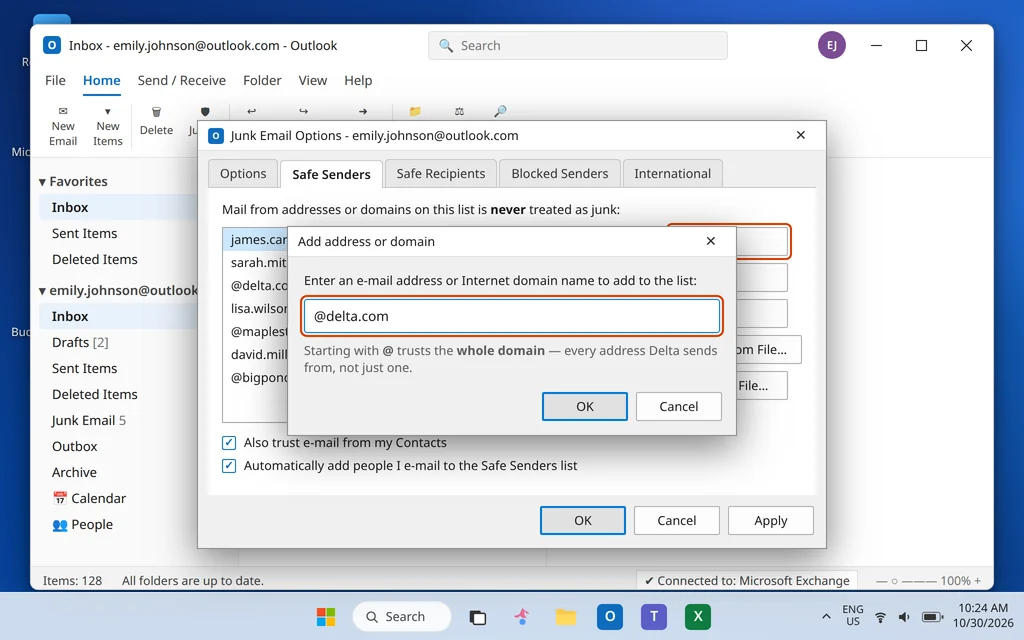The image size is (1024, 640).
Task: Click the Delete trash can icon
Action: (156, 112)
